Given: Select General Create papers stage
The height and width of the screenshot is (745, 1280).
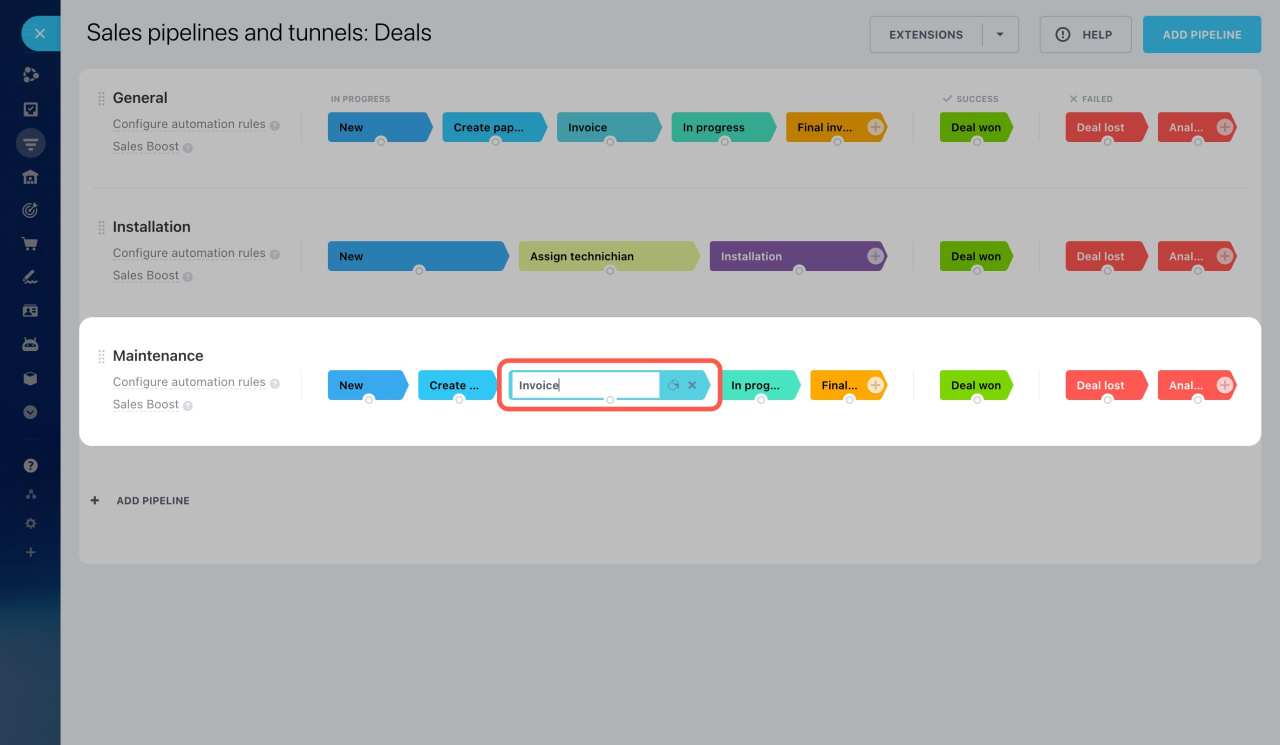Looking at the screenshot, I should click(495, 127).
